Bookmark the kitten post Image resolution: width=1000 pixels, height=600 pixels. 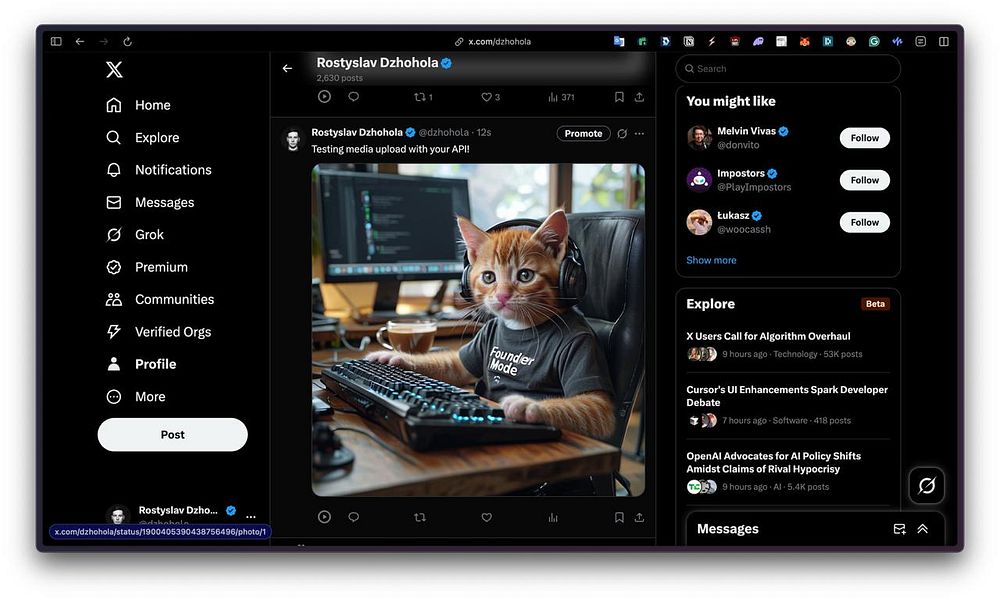[x=619, y=517]
